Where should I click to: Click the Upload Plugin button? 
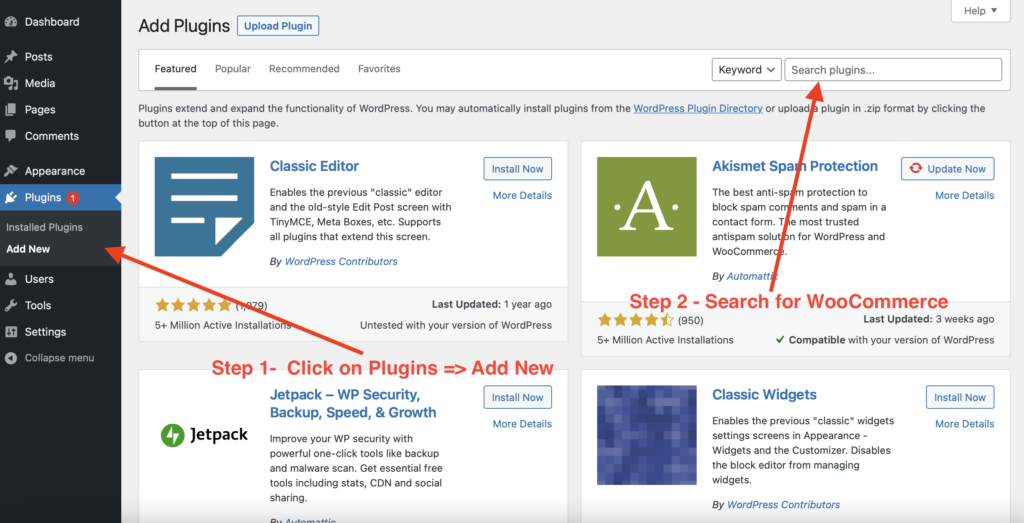click(278, 25)
